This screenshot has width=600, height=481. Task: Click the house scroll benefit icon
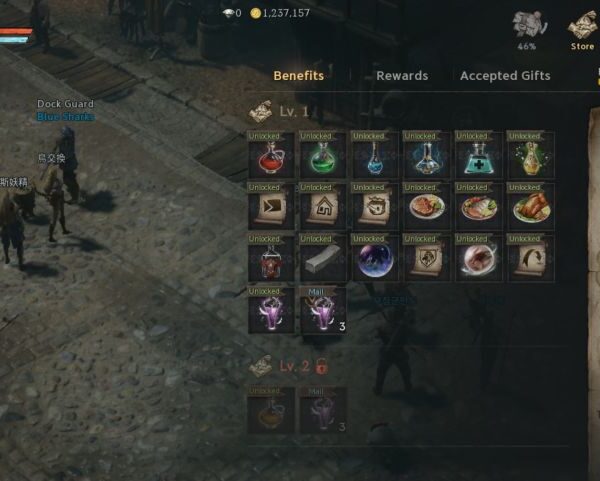click(x=323, y=207)
